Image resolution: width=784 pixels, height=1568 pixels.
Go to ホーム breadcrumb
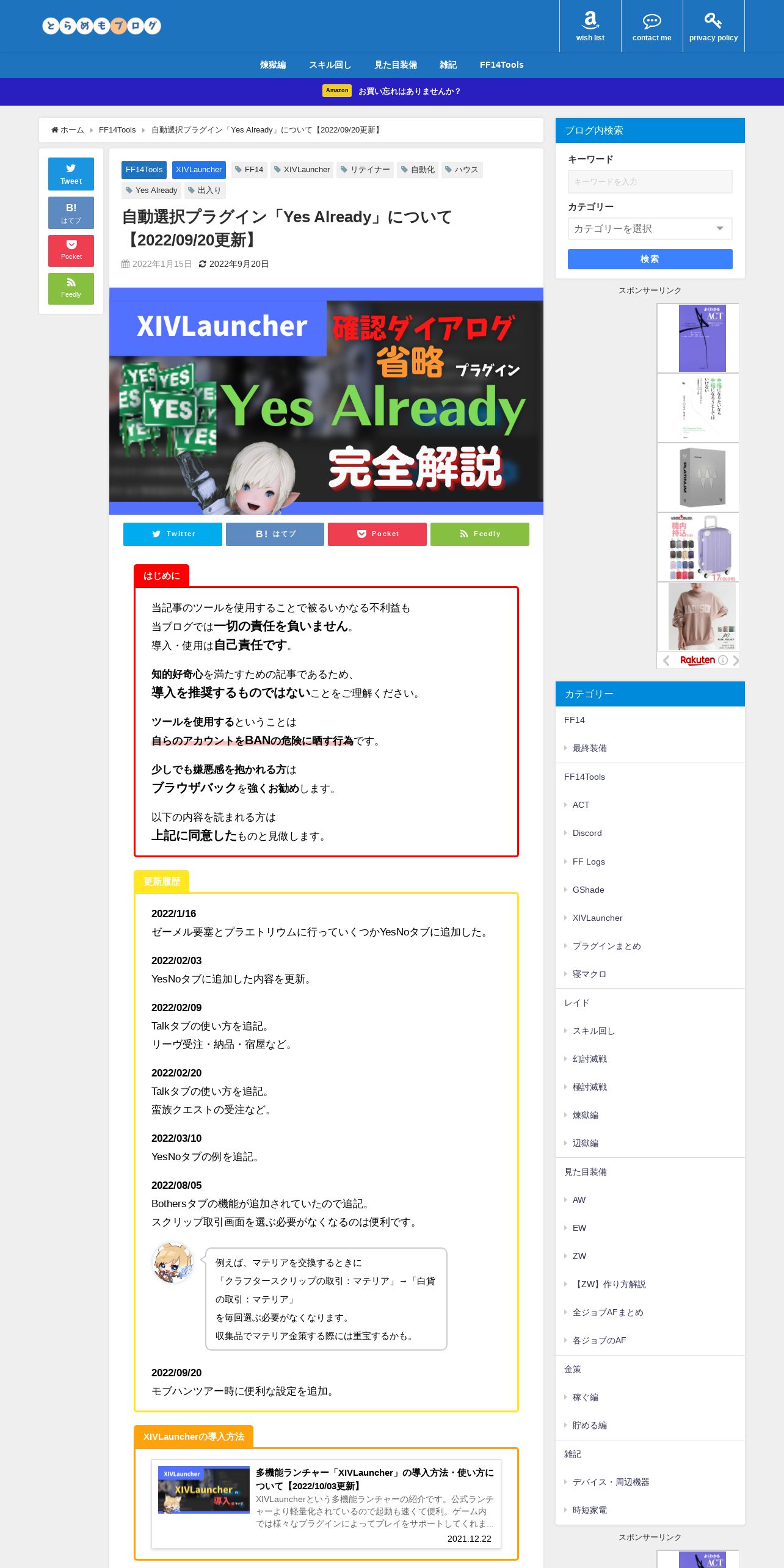pos(68,130)
